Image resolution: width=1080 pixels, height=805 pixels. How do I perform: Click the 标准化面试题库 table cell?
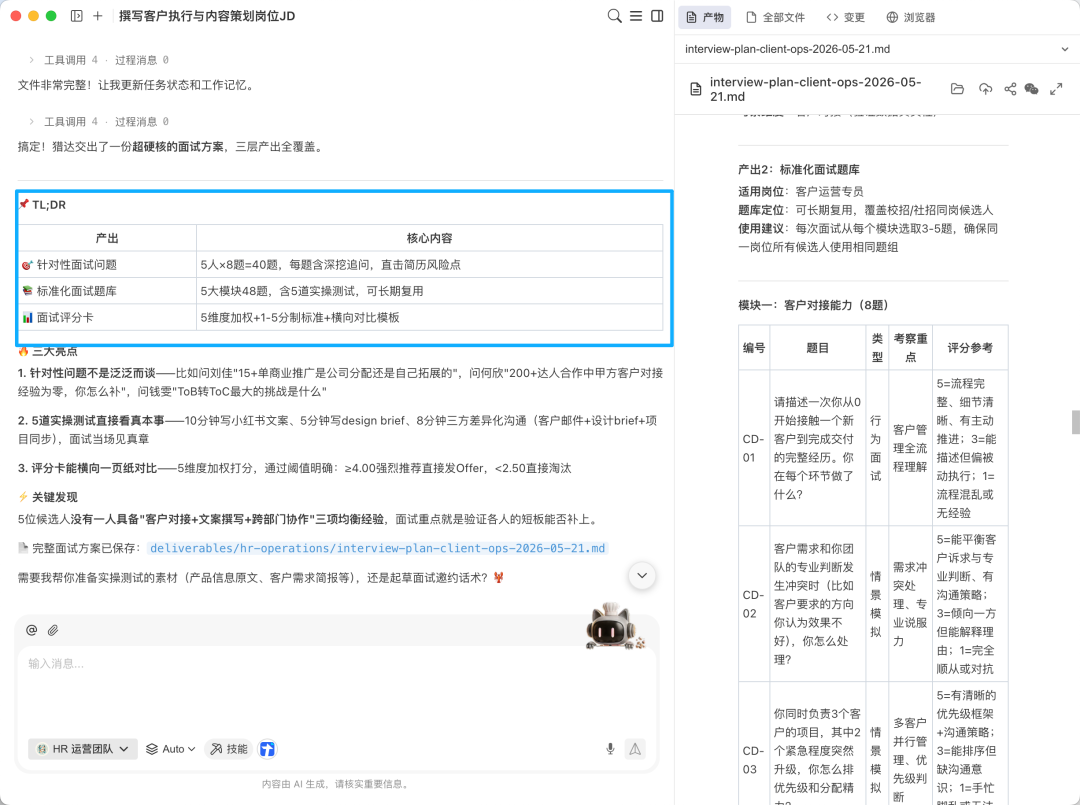click(x=107, y=291)
